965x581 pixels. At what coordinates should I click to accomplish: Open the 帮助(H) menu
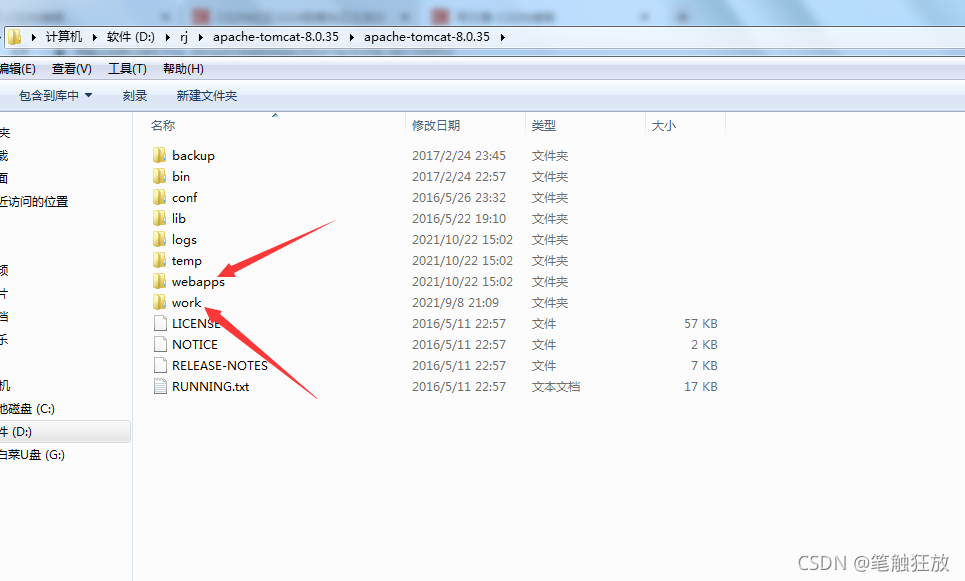pos(183,68)
